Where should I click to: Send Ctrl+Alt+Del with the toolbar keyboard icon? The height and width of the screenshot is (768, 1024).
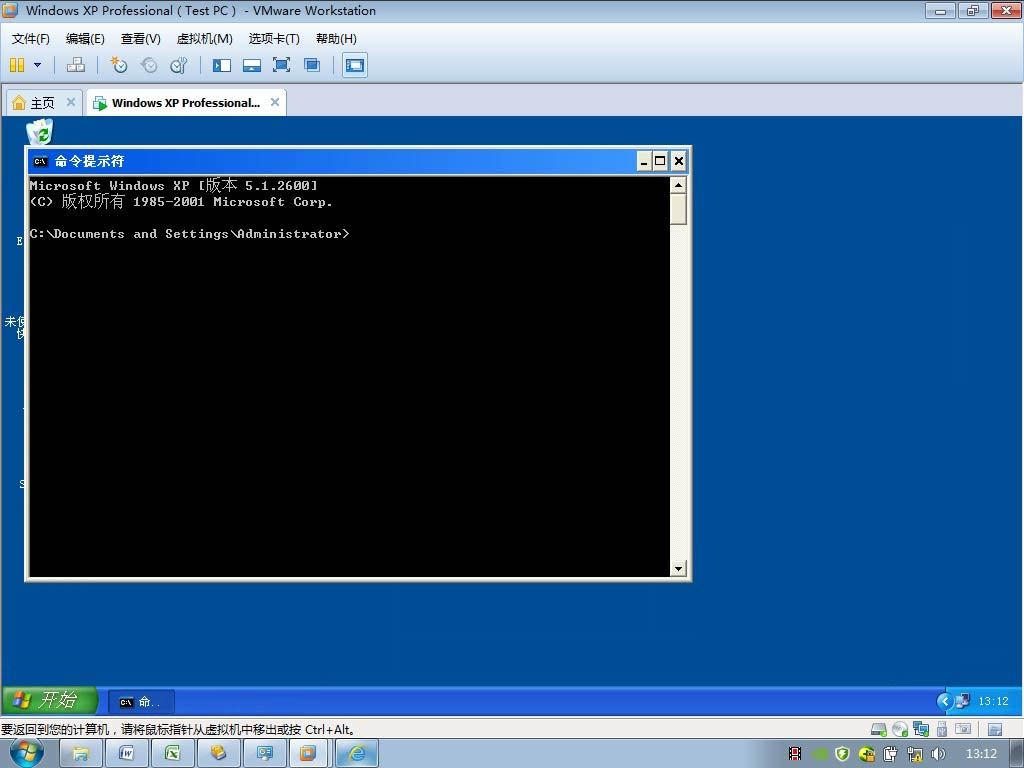click(76, 65)
